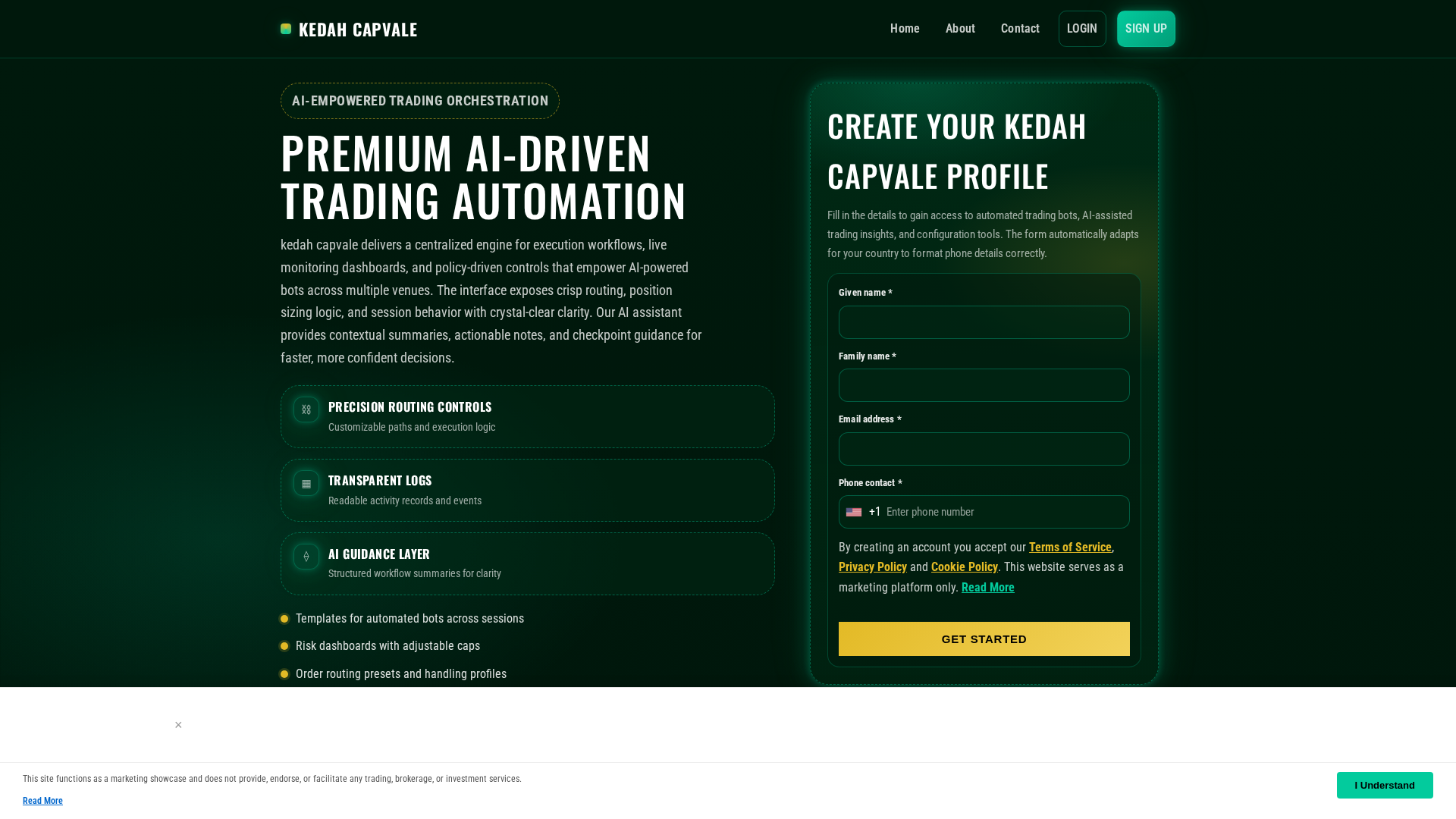The width and height of the screenshot is (1456, 819).
Task: Click the 'Create Your Kedah Capvale Profile' heading
Action: [x=957, y=151]
